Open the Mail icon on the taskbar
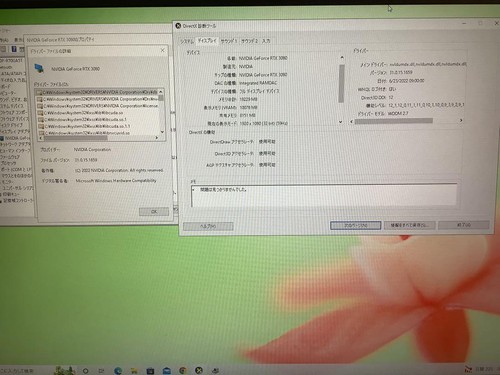The width and height of the screenshot is (500, 375). point(167,371)
